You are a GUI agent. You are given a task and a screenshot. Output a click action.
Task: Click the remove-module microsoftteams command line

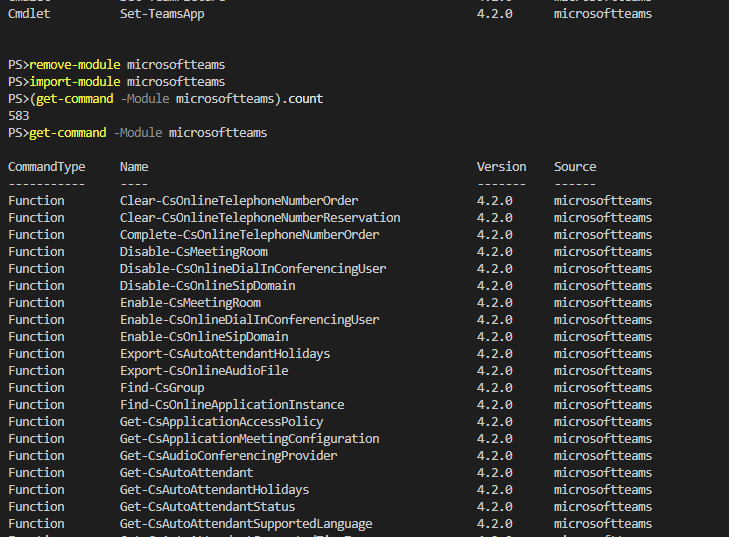click(x=116, y=65)
